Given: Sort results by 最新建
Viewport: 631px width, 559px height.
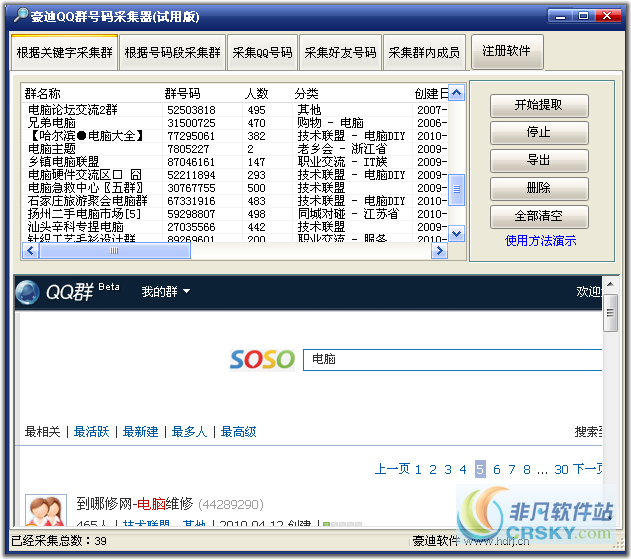Looking at the screenshot, I should 140,432.
